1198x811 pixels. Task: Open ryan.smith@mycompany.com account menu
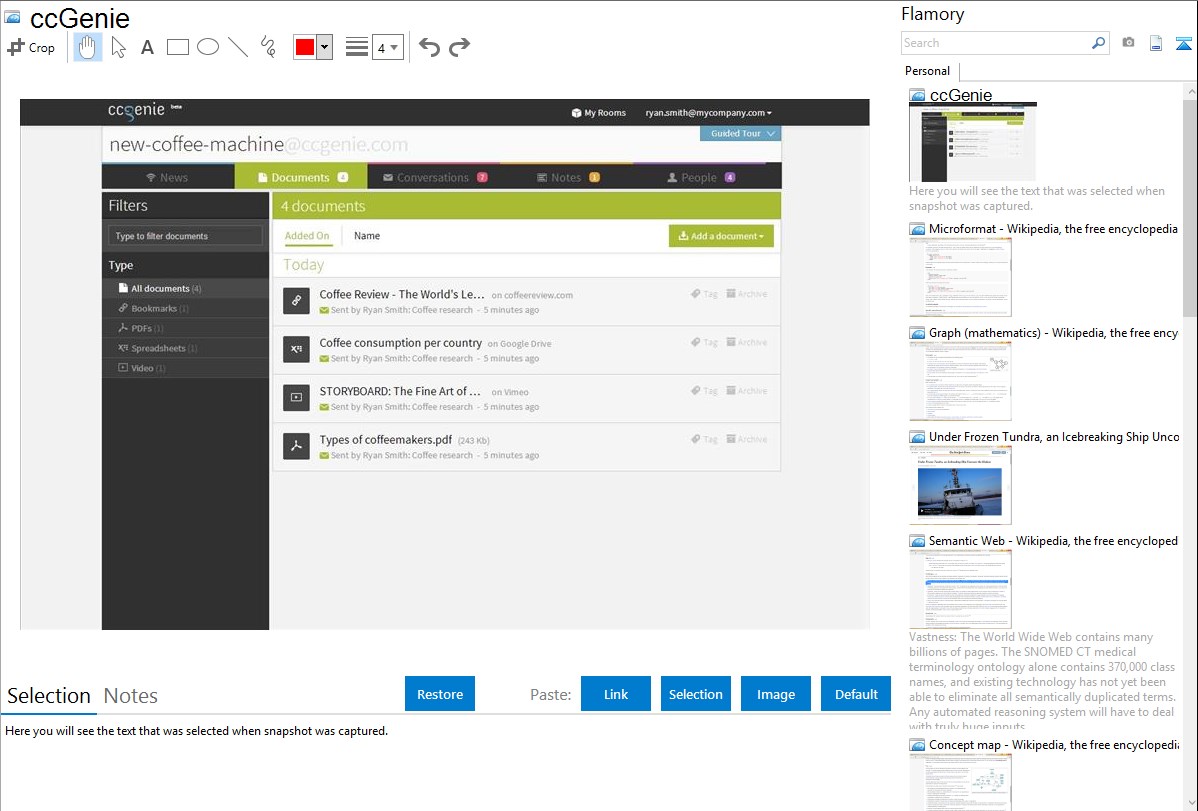point(708,112)
